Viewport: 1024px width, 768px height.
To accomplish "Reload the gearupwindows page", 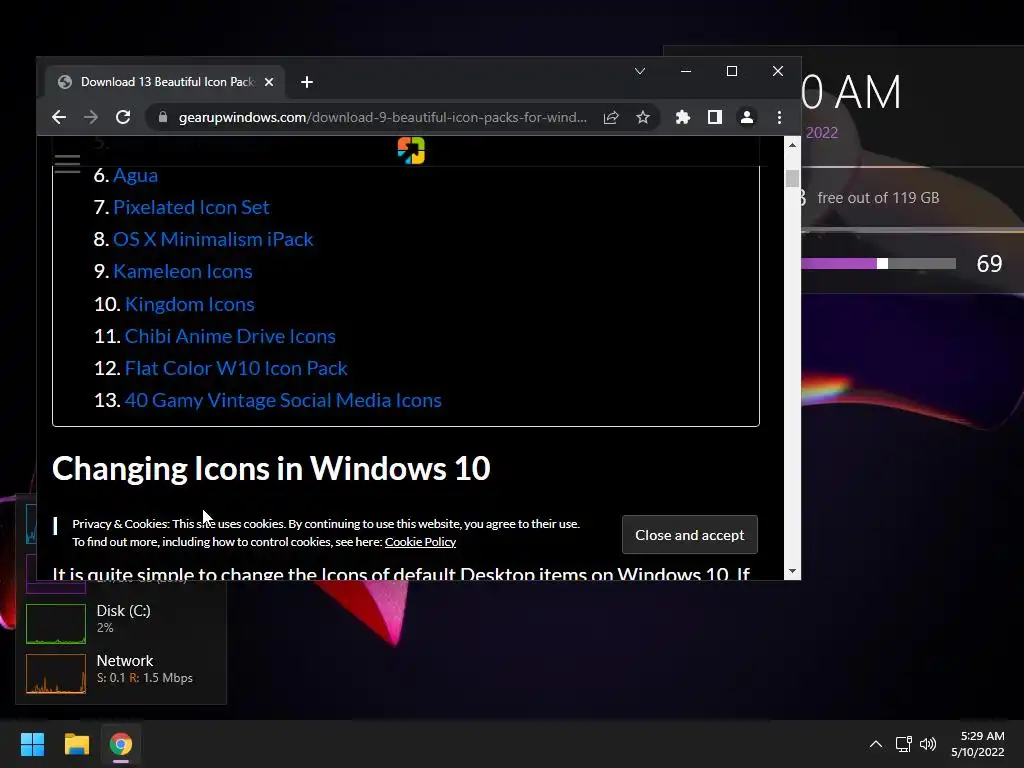I will [x=123, y=118].
